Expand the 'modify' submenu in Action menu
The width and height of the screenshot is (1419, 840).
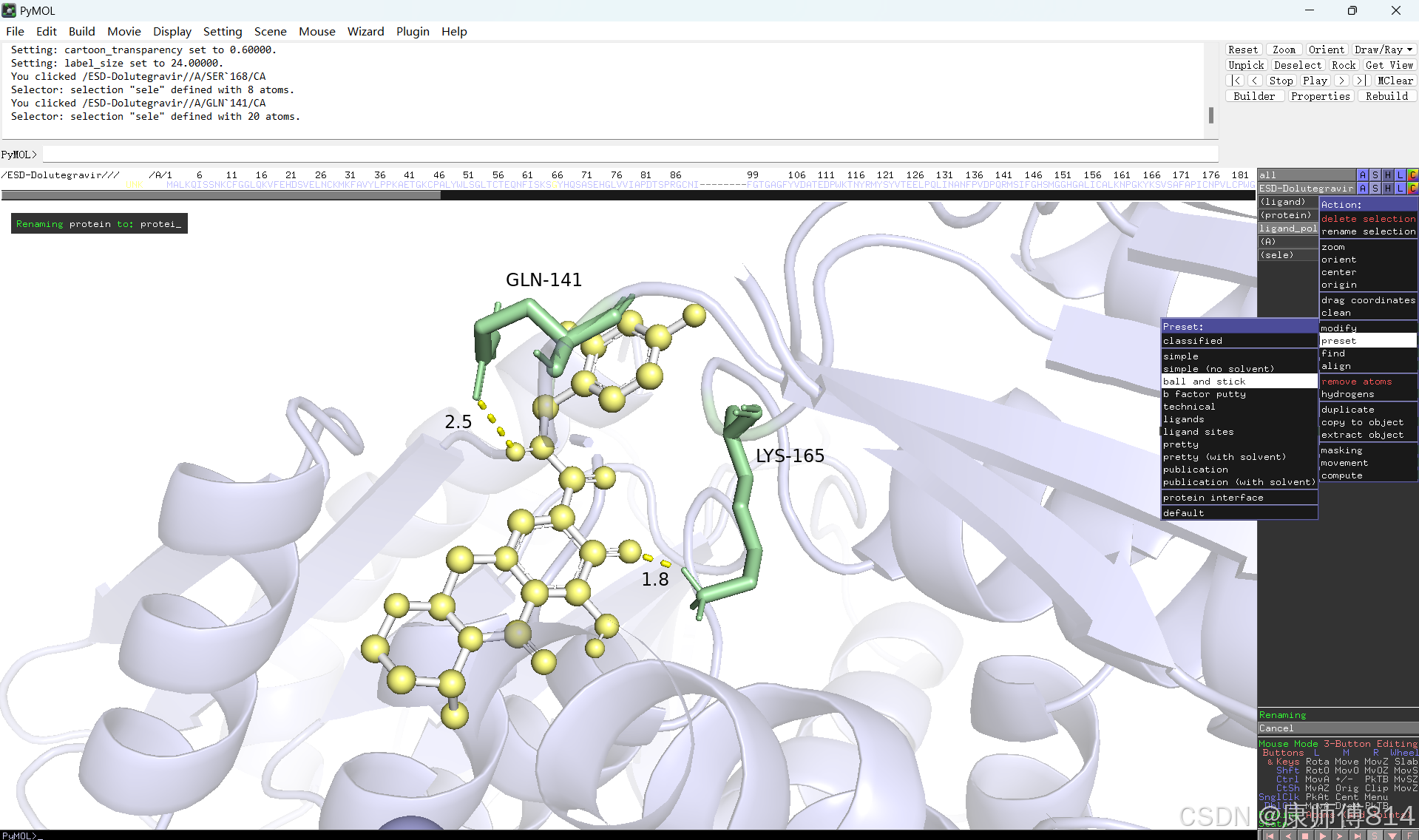1368,328
